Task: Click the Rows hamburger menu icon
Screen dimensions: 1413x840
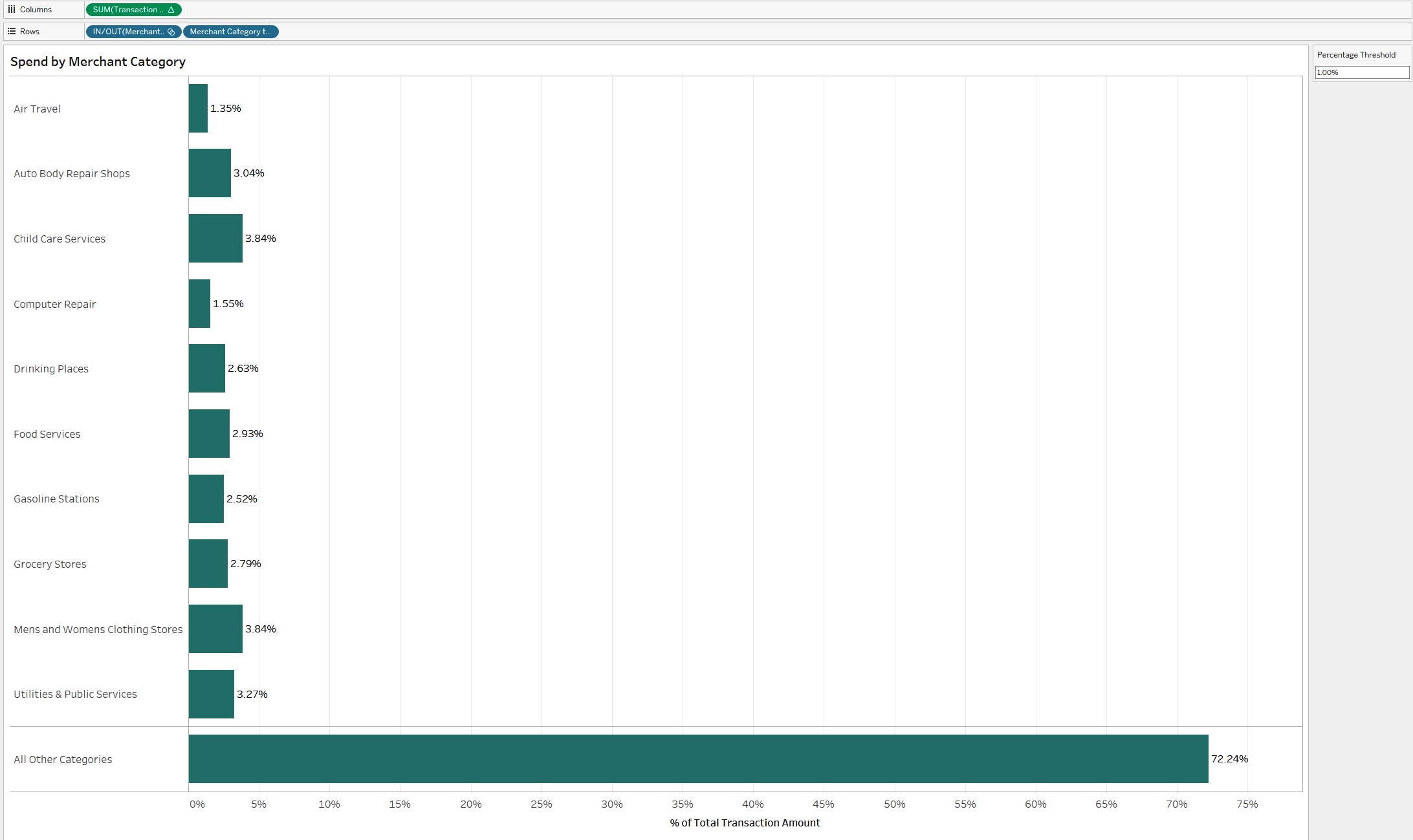Action: click(11, 31)
